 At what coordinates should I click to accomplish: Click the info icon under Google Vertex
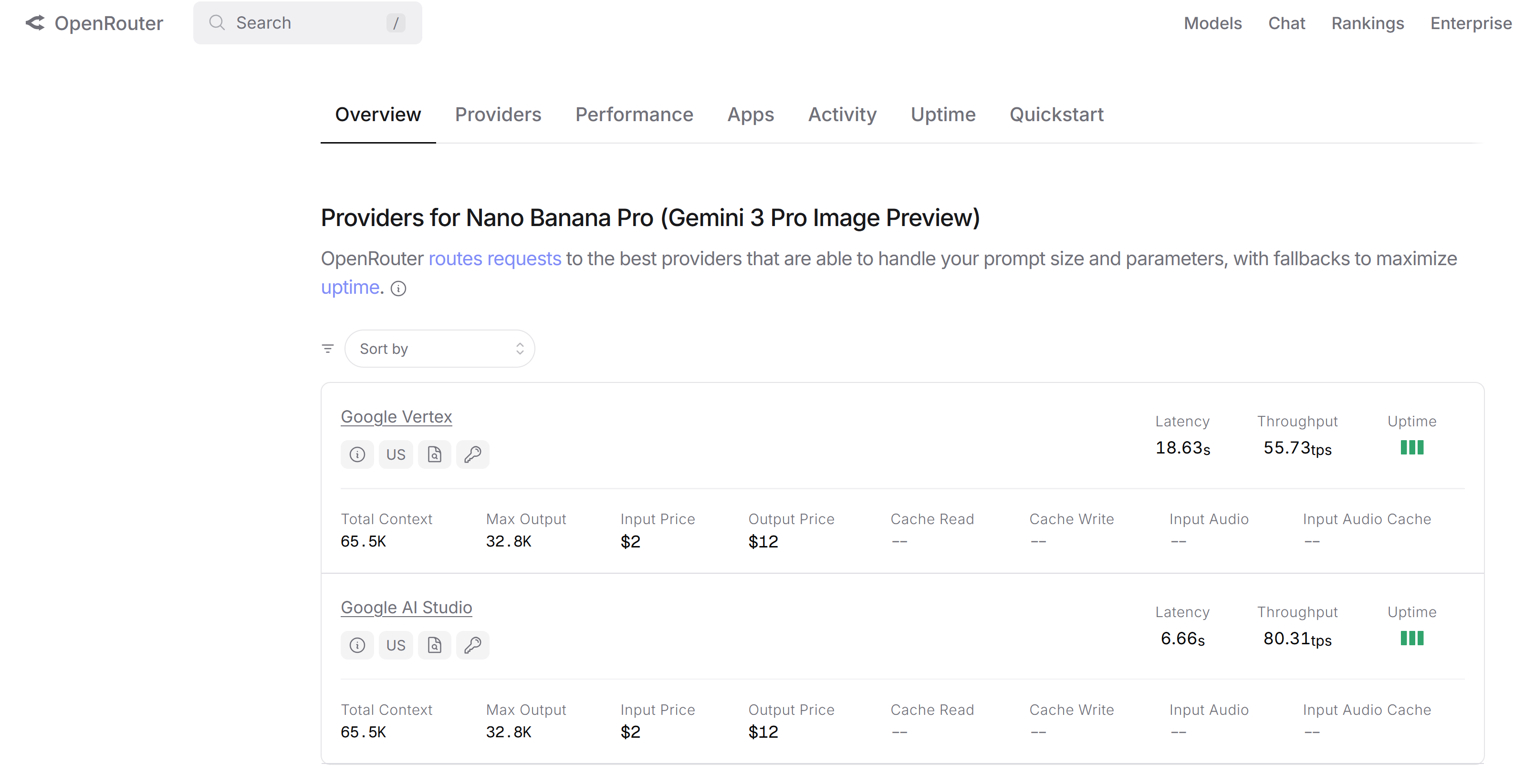pos(357,454)
